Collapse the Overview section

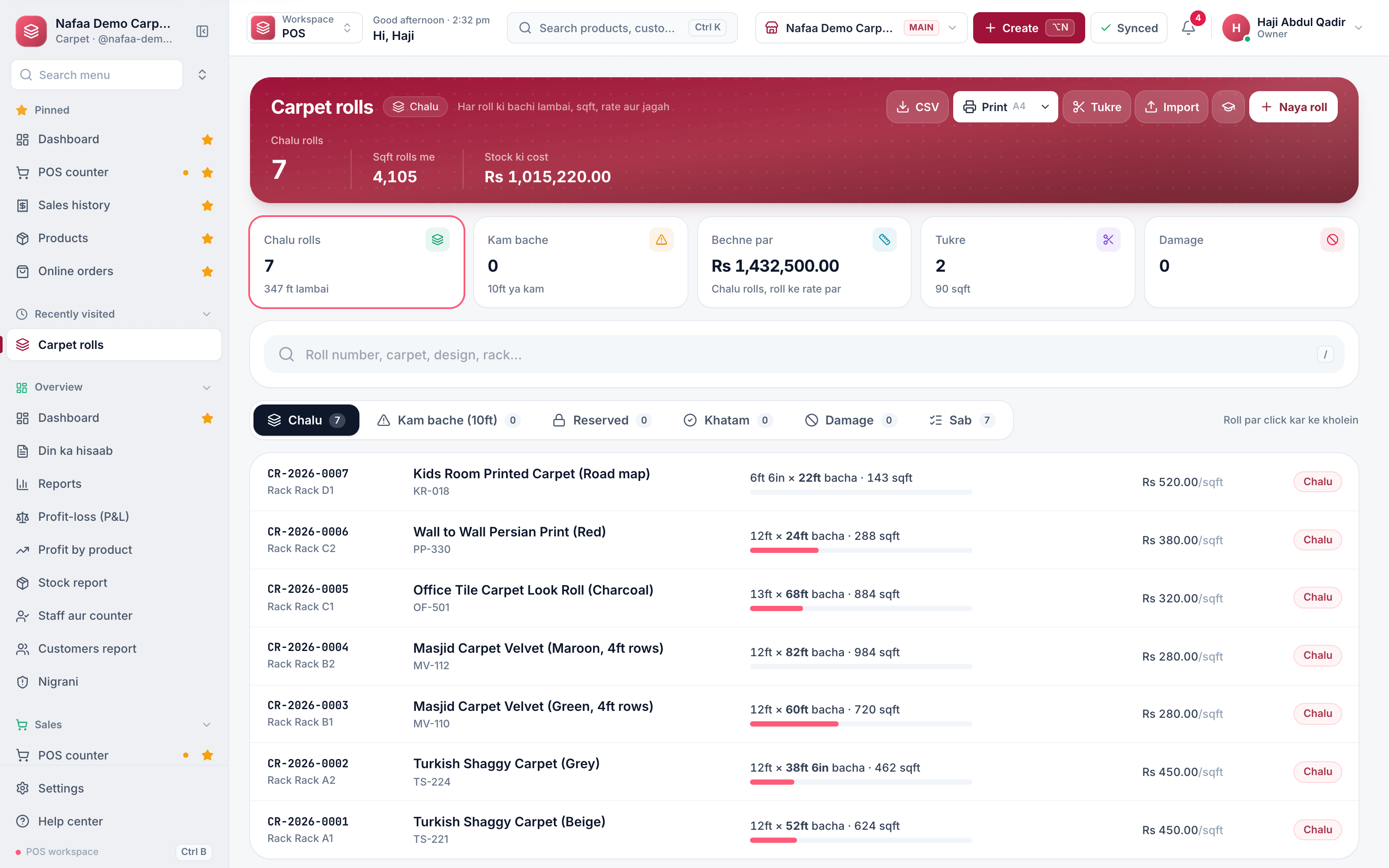[x=207, y=388]
